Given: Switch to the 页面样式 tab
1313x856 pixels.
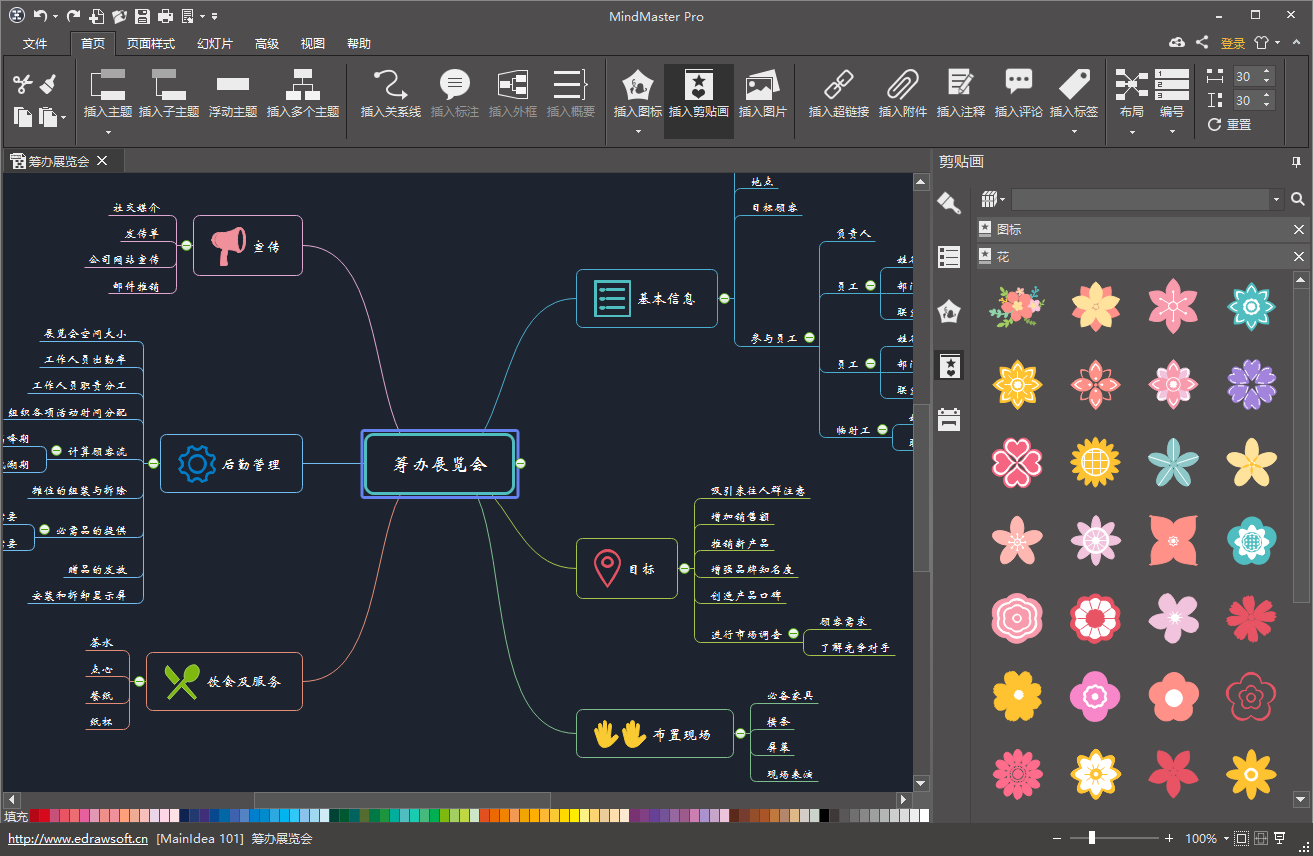Looking at the screenshot, I should 150,44.
